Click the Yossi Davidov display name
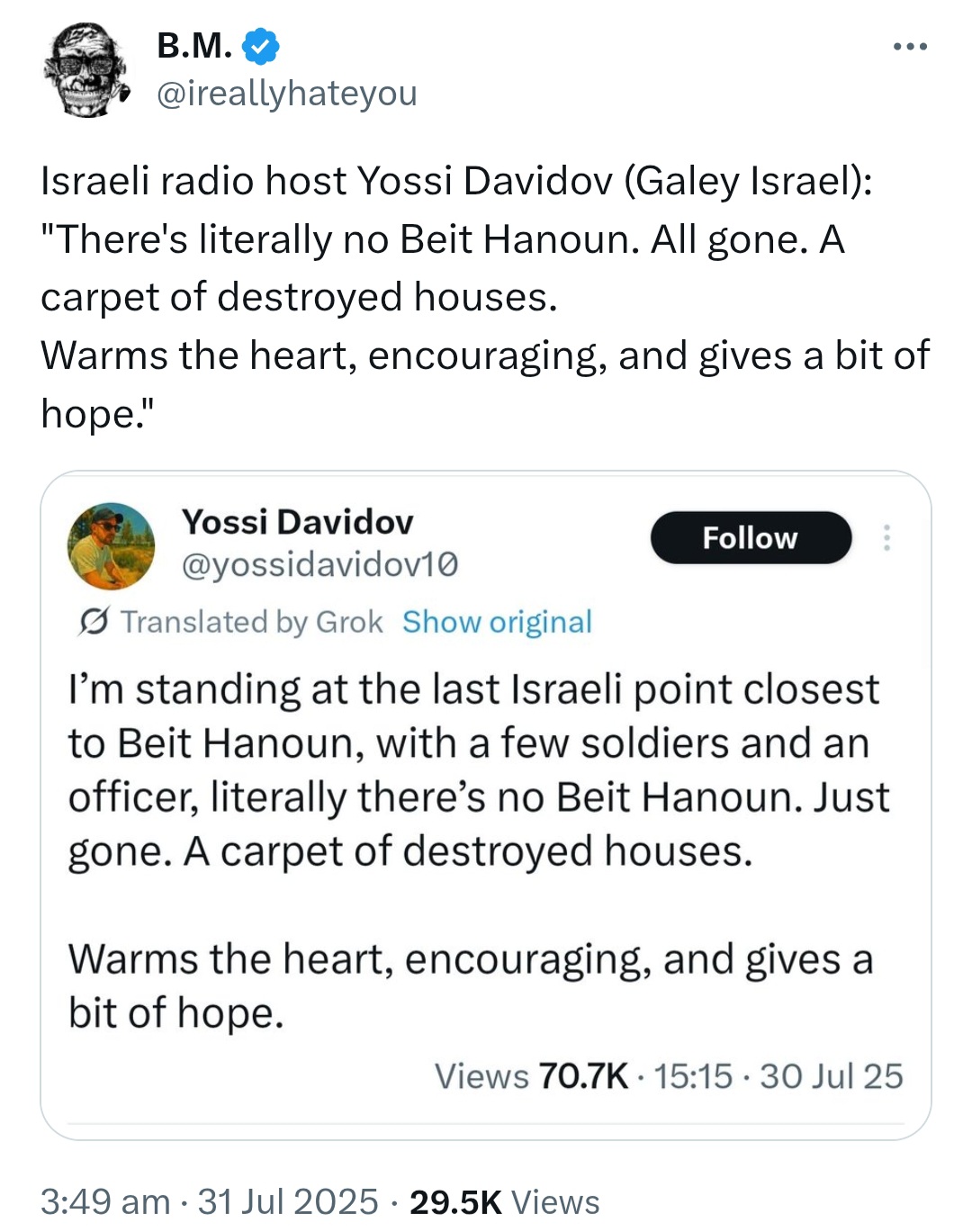The image size is (972, 1232). (297, 522)
